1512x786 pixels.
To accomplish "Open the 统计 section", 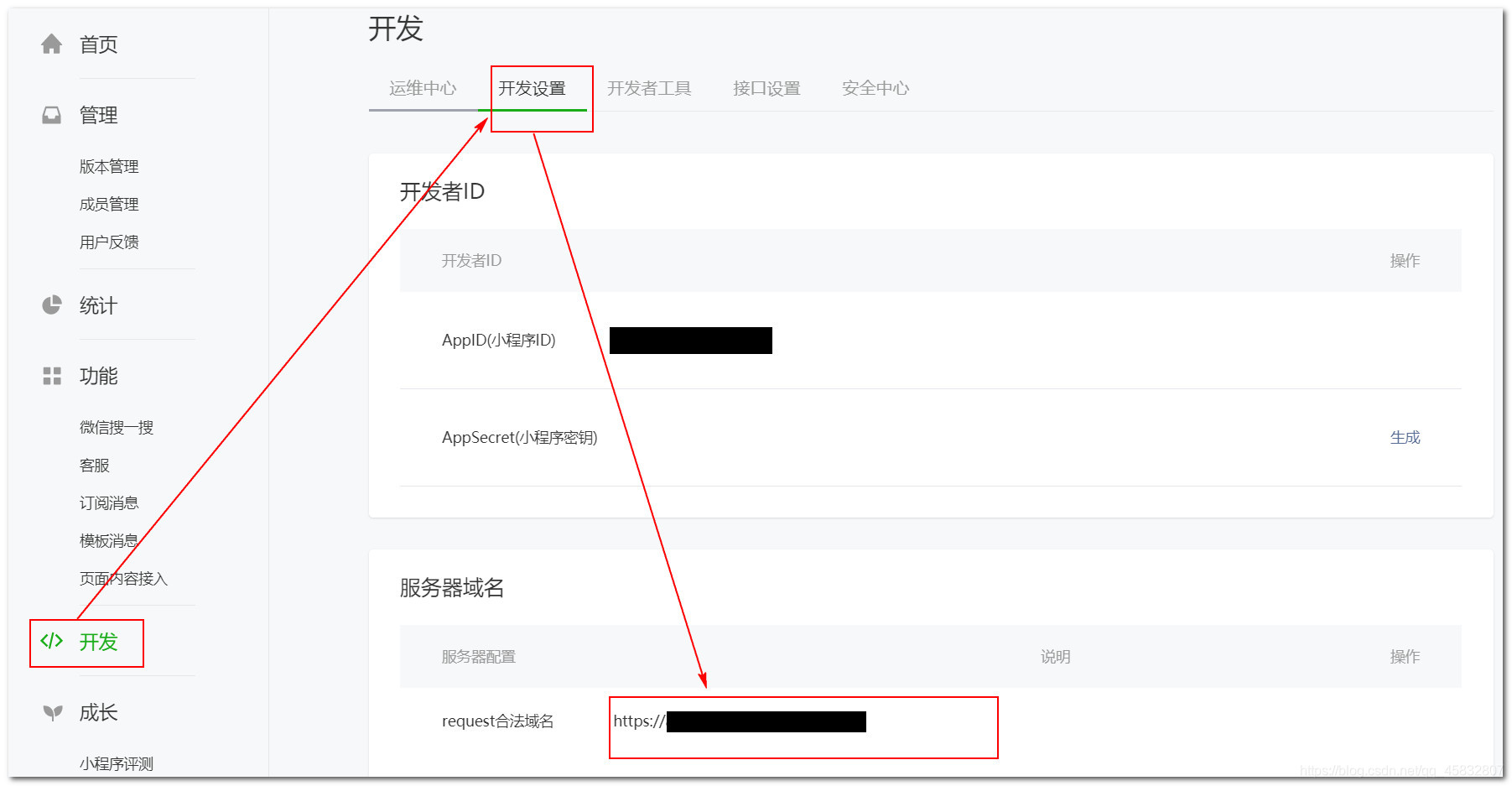I will [98, 305].
